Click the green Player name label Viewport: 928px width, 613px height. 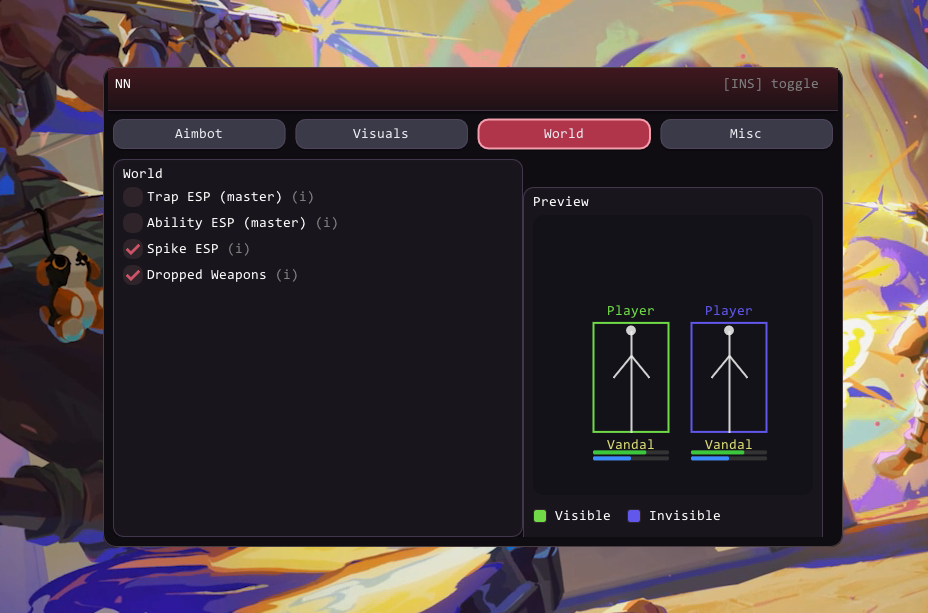[630, 311]
